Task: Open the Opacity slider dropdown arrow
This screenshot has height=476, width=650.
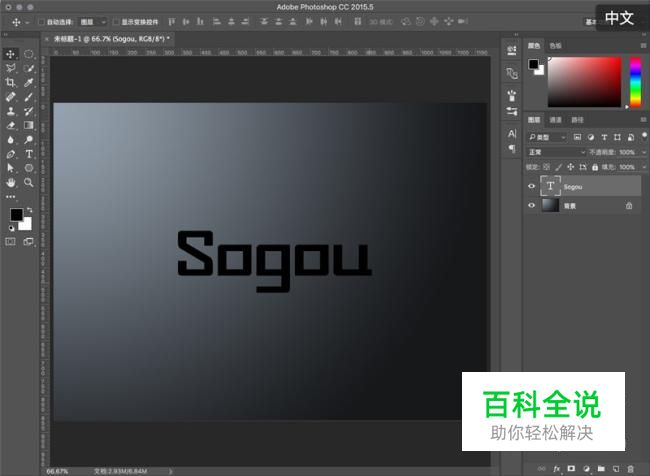Action: (x=644, y=152)
